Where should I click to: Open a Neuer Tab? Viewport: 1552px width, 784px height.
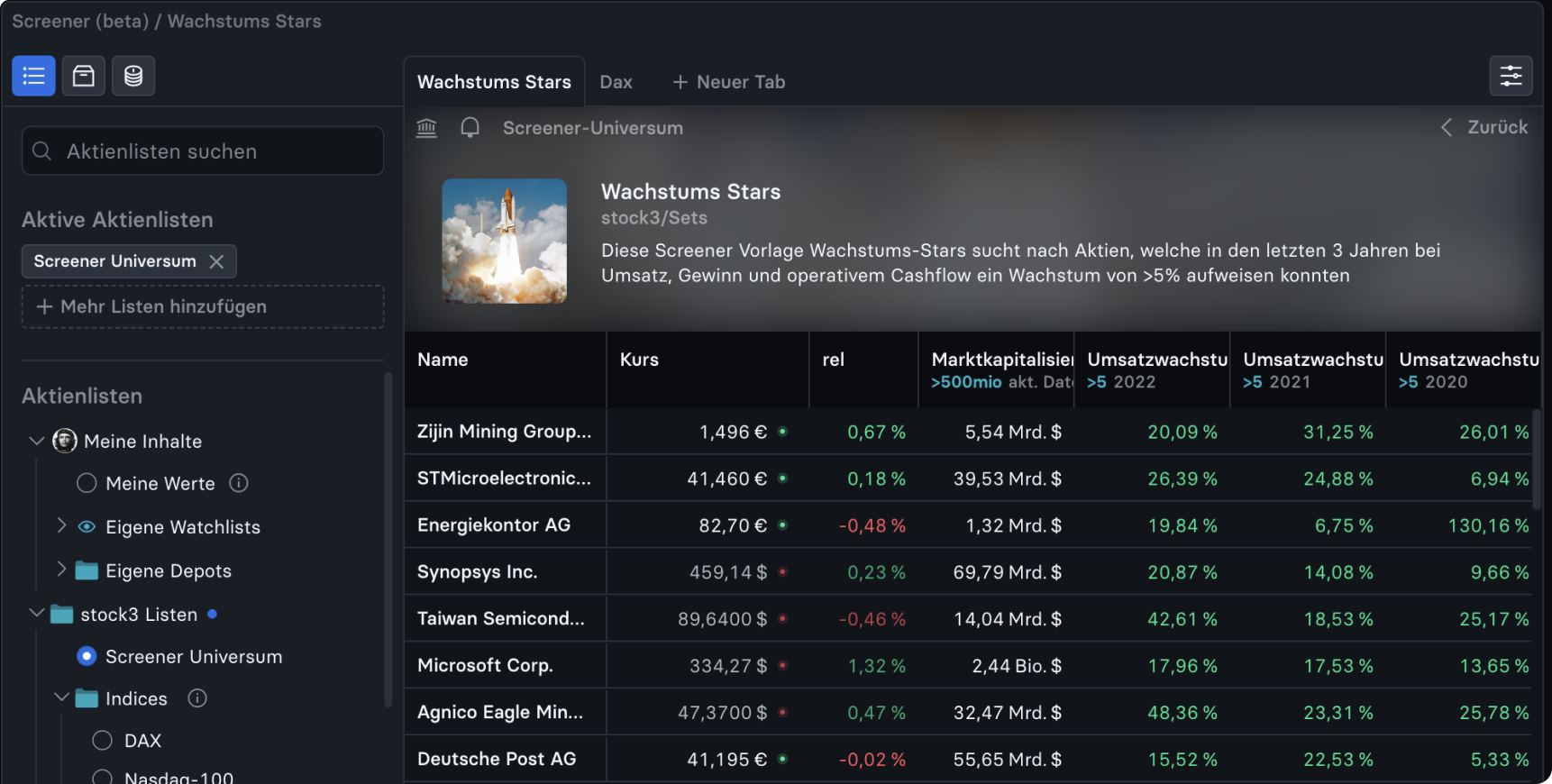(729, 82)
